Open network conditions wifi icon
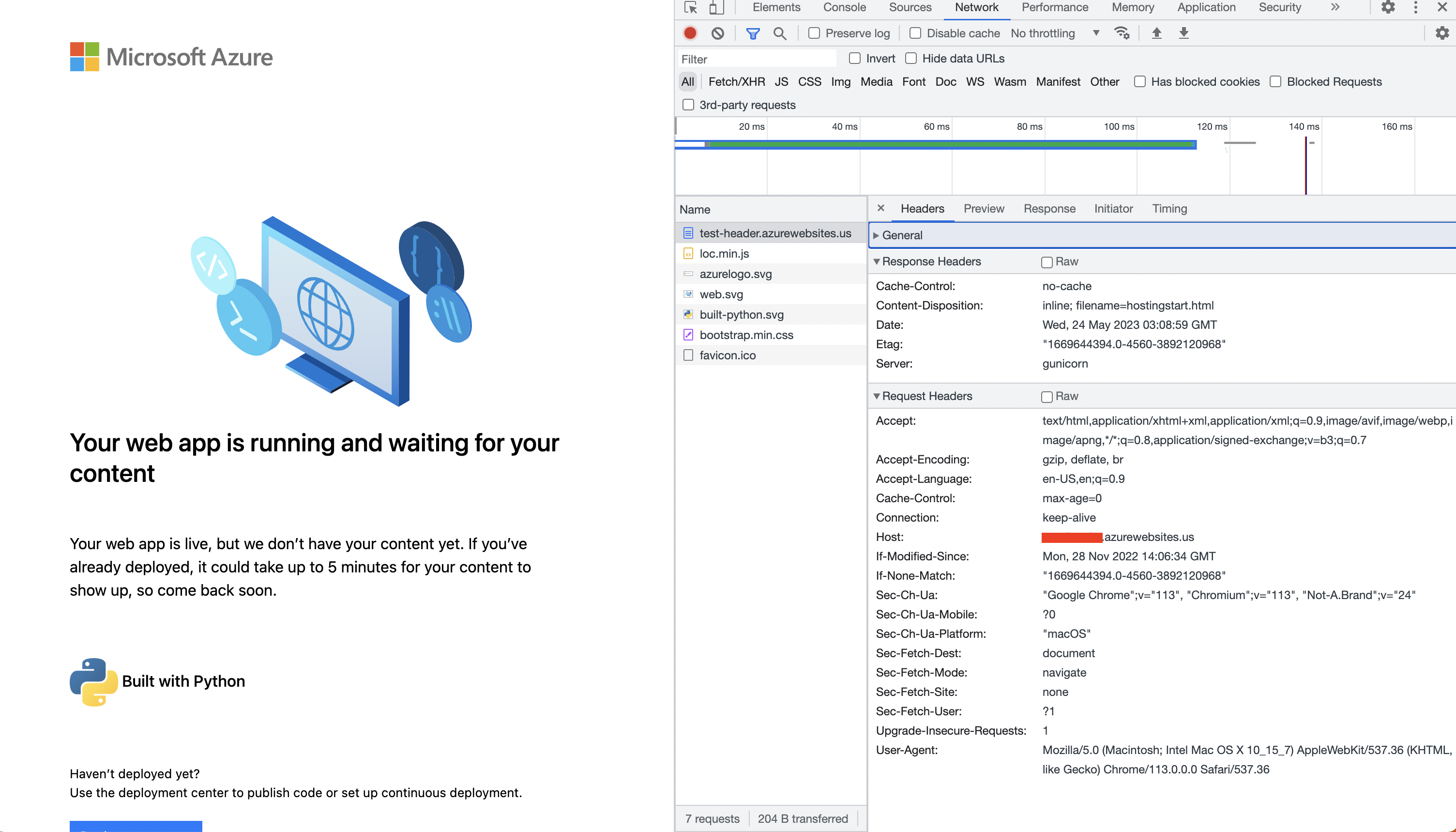The image size is (1456, 832). click(x=1122, y=33)
